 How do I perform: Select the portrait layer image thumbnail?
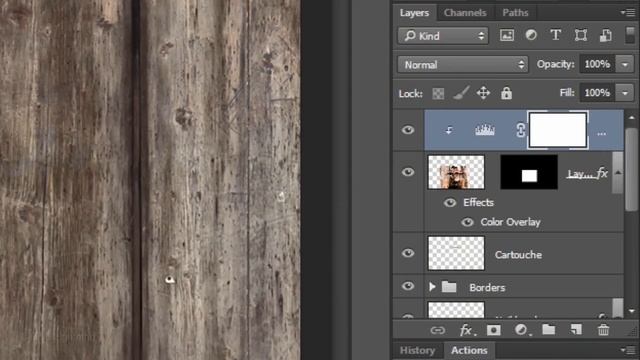456,172
